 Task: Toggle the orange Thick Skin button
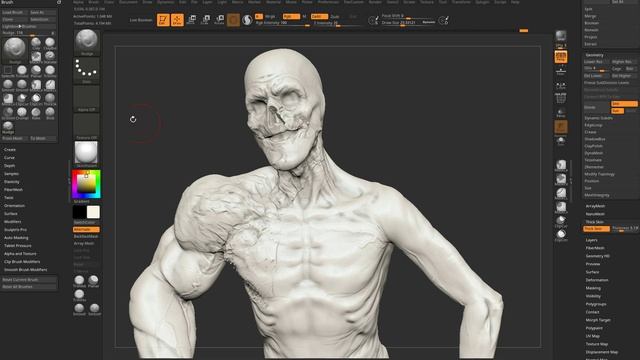[596, 229]
